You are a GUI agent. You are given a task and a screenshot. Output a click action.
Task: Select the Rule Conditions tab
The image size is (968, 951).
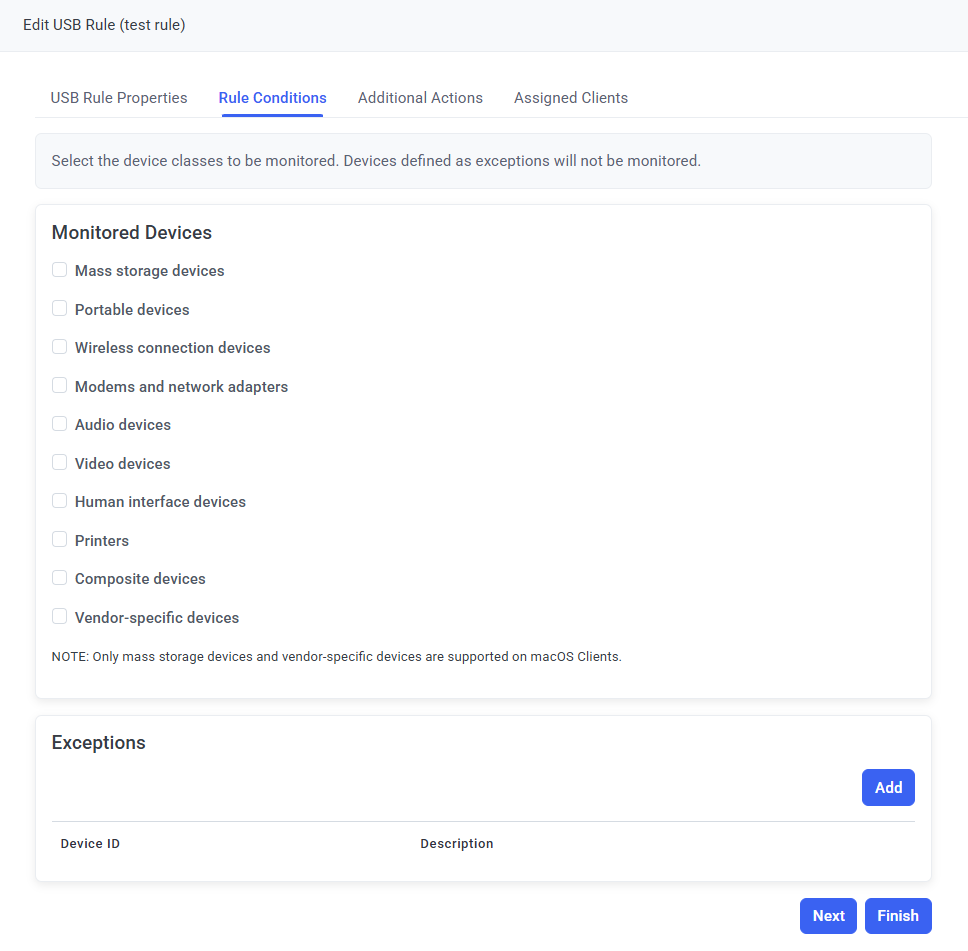(272, 98)
